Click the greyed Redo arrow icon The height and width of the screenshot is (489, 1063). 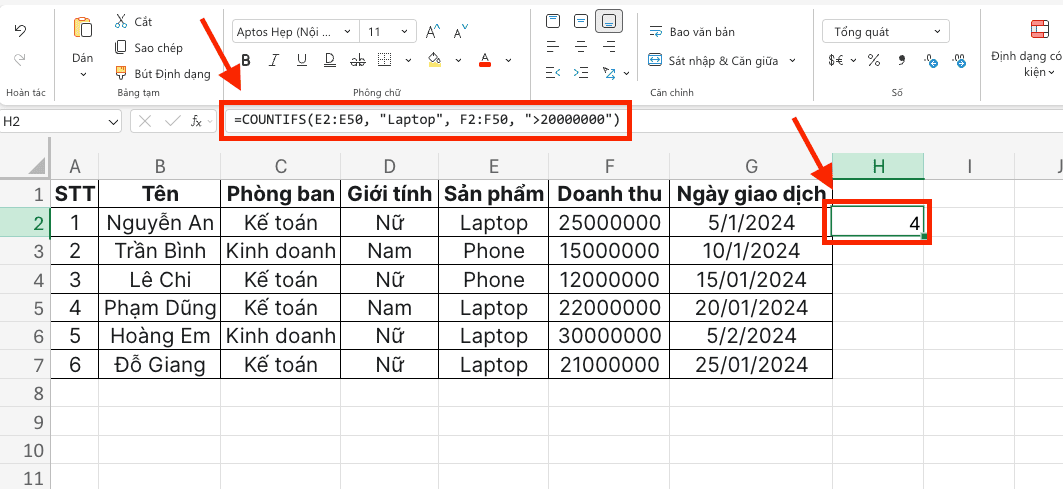click(x=20, y=60)
